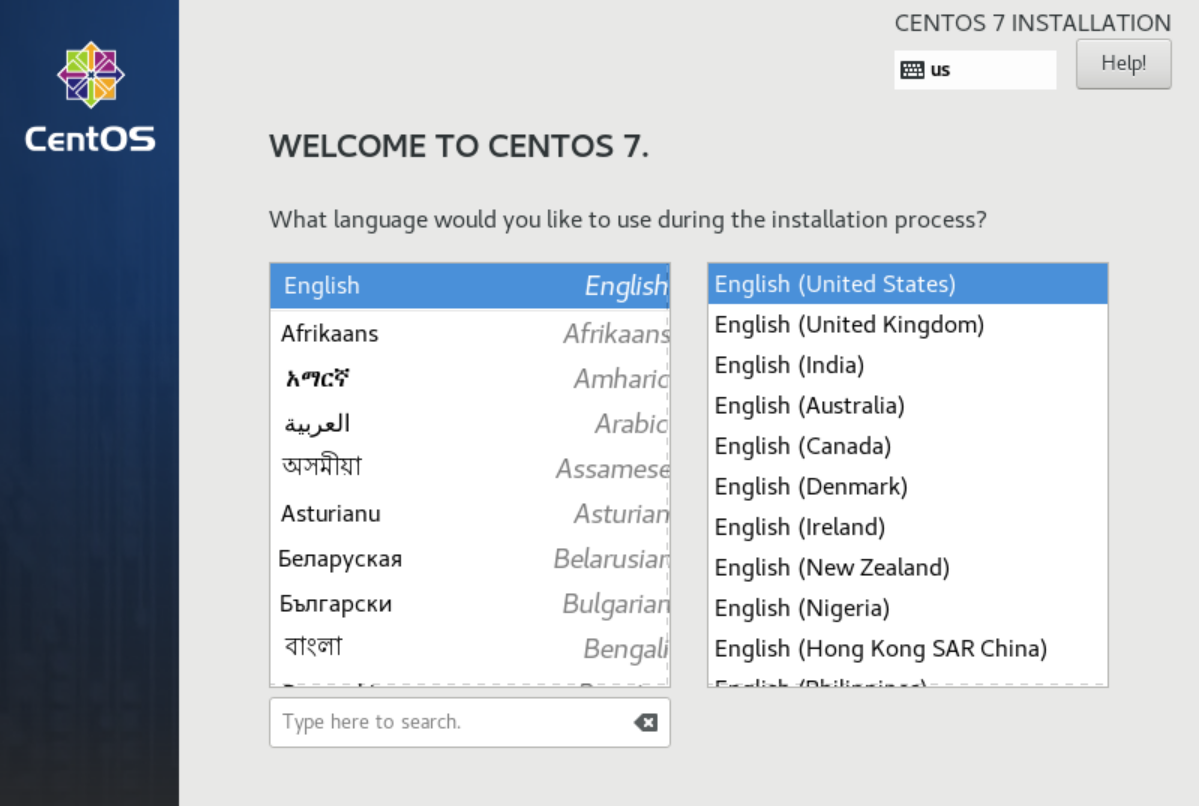
Task: Select the Assamese language entry
Action: (469, 468)
